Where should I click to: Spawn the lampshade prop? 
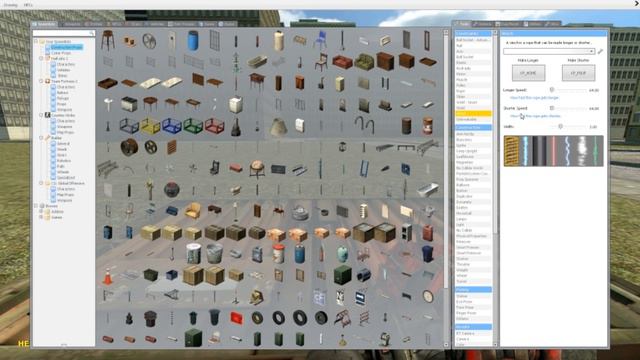[278, 126]
